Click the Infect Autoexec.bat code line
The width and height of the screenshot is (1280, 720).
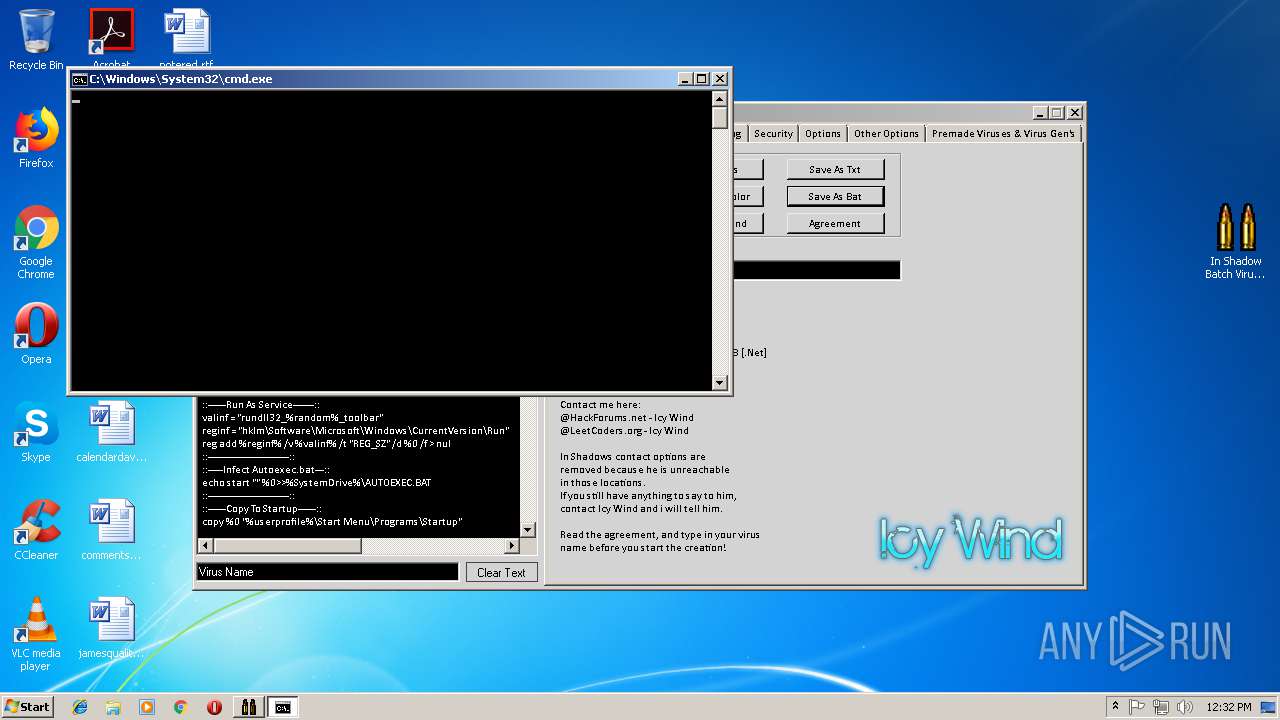(266, 470)
